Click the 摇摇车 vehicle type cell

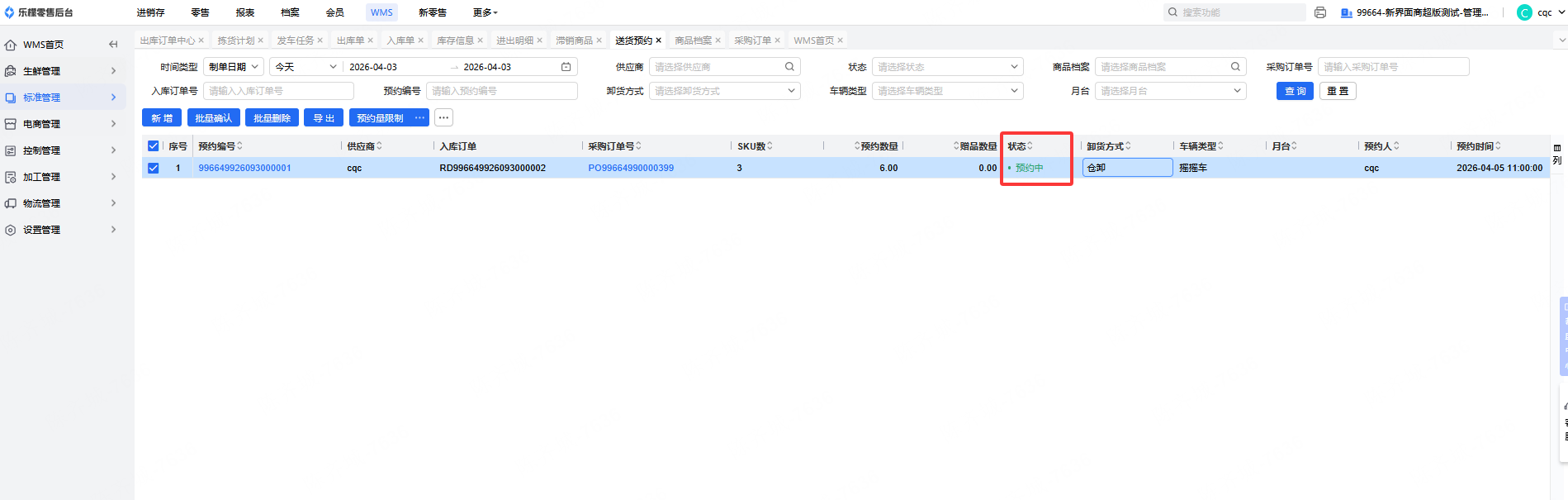coord(1193,168)
